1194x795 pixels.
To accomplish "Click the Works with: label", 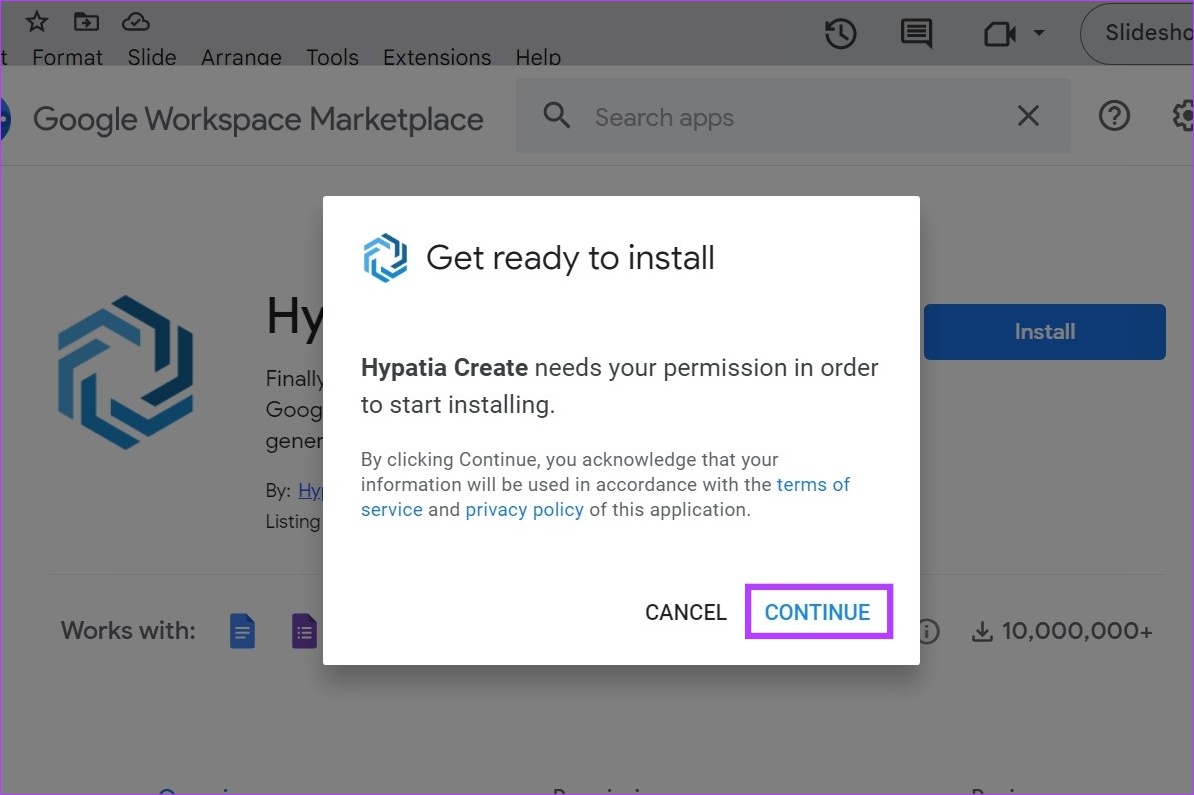I will click(x=128, y=631).
